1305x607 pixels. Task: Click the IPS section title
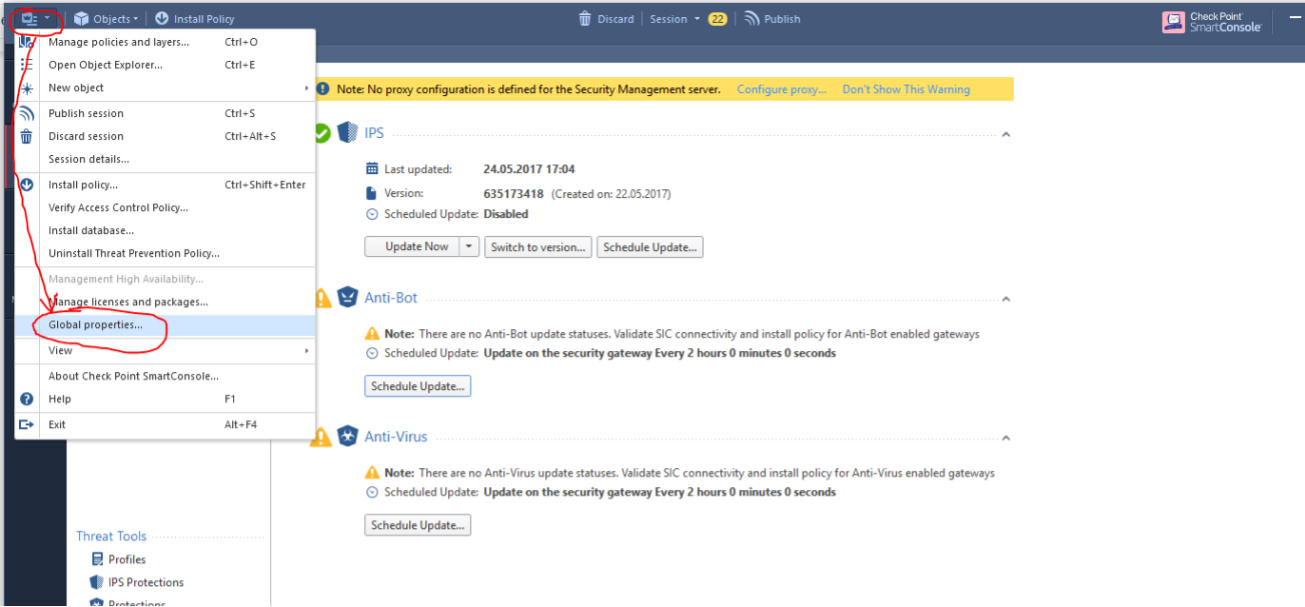(x=374, y=133)
